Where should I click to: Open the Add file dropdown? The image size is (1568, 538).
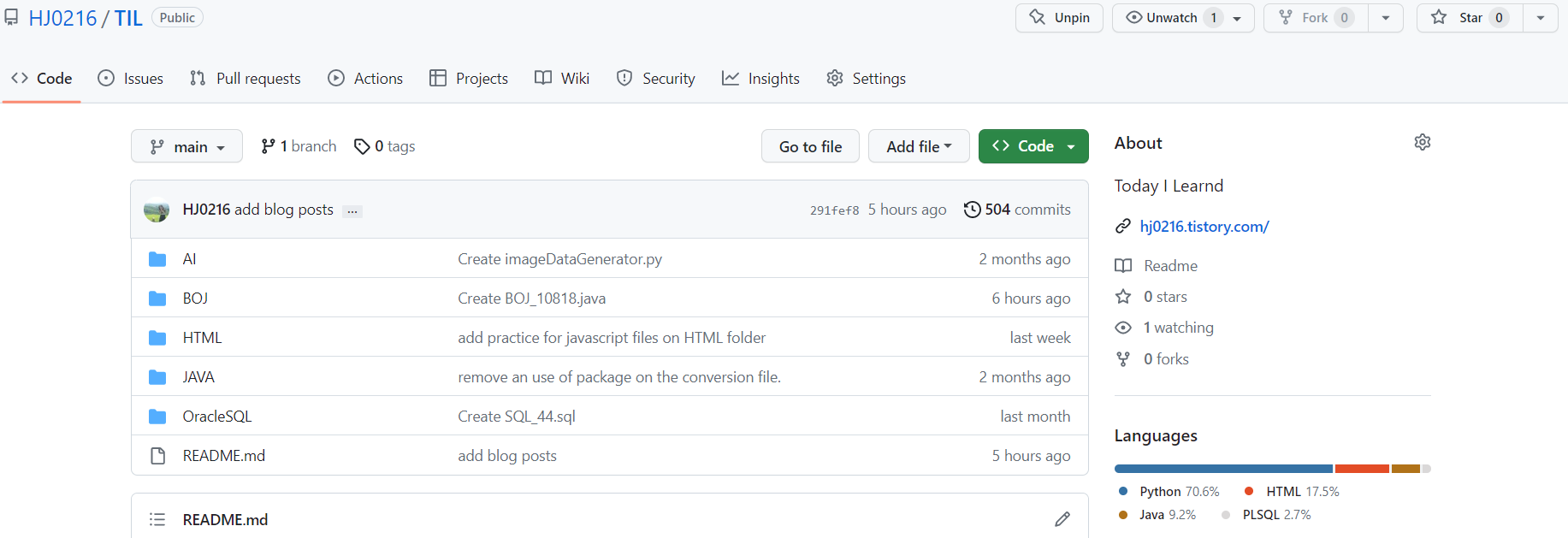pyautogui.click(x=919, y=146)
